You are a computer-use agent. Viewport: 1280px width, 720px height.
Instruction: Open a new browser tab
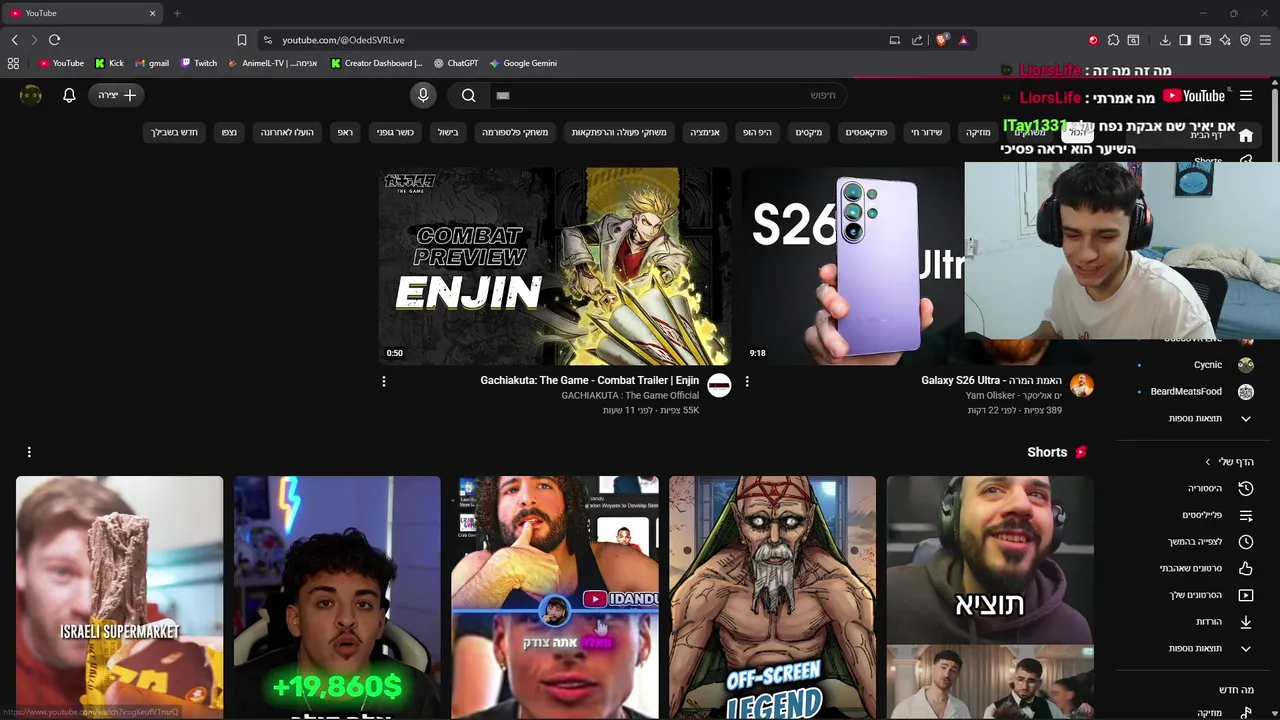[177, 13]
